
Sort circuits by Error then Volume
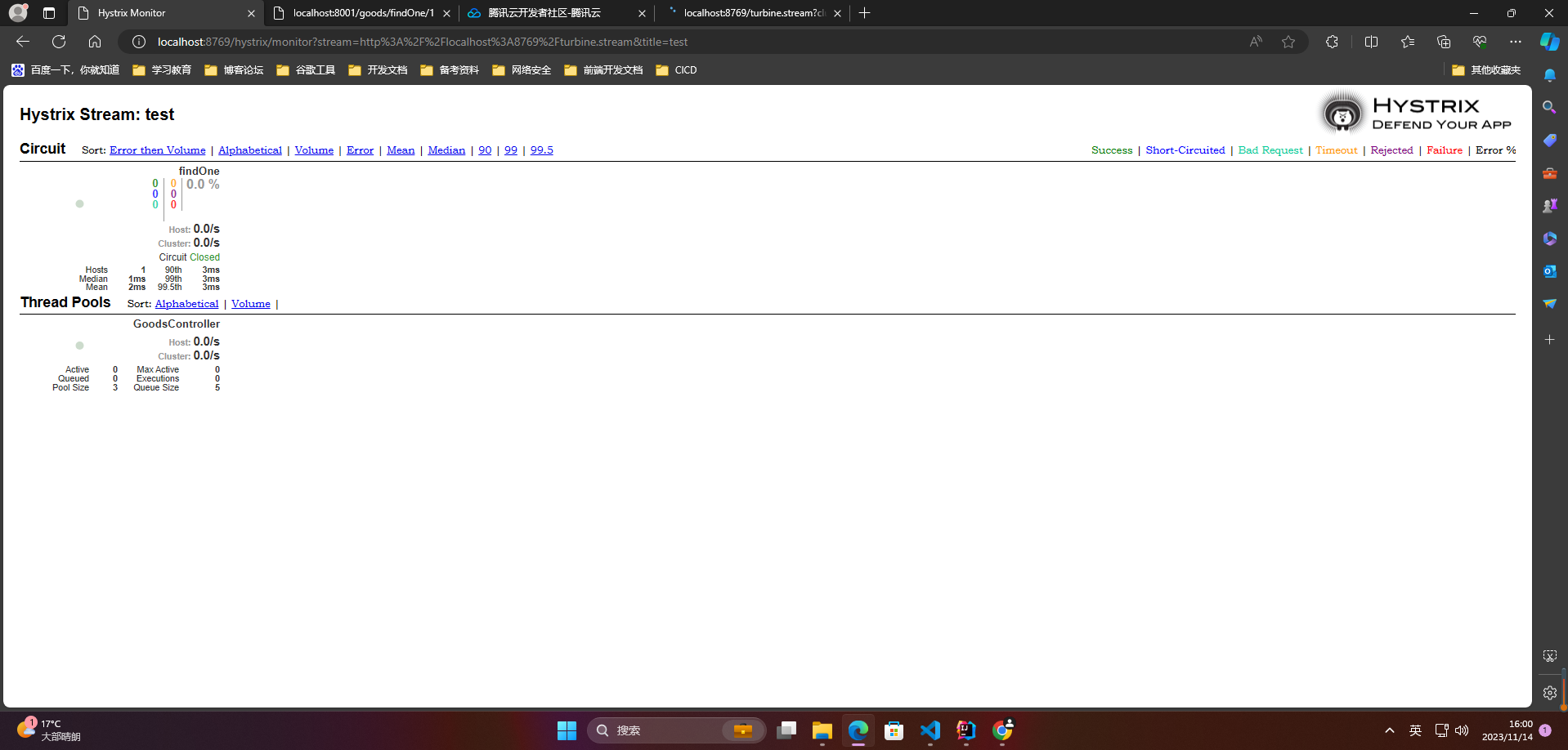pyautogui.click(x=158, y=150)
